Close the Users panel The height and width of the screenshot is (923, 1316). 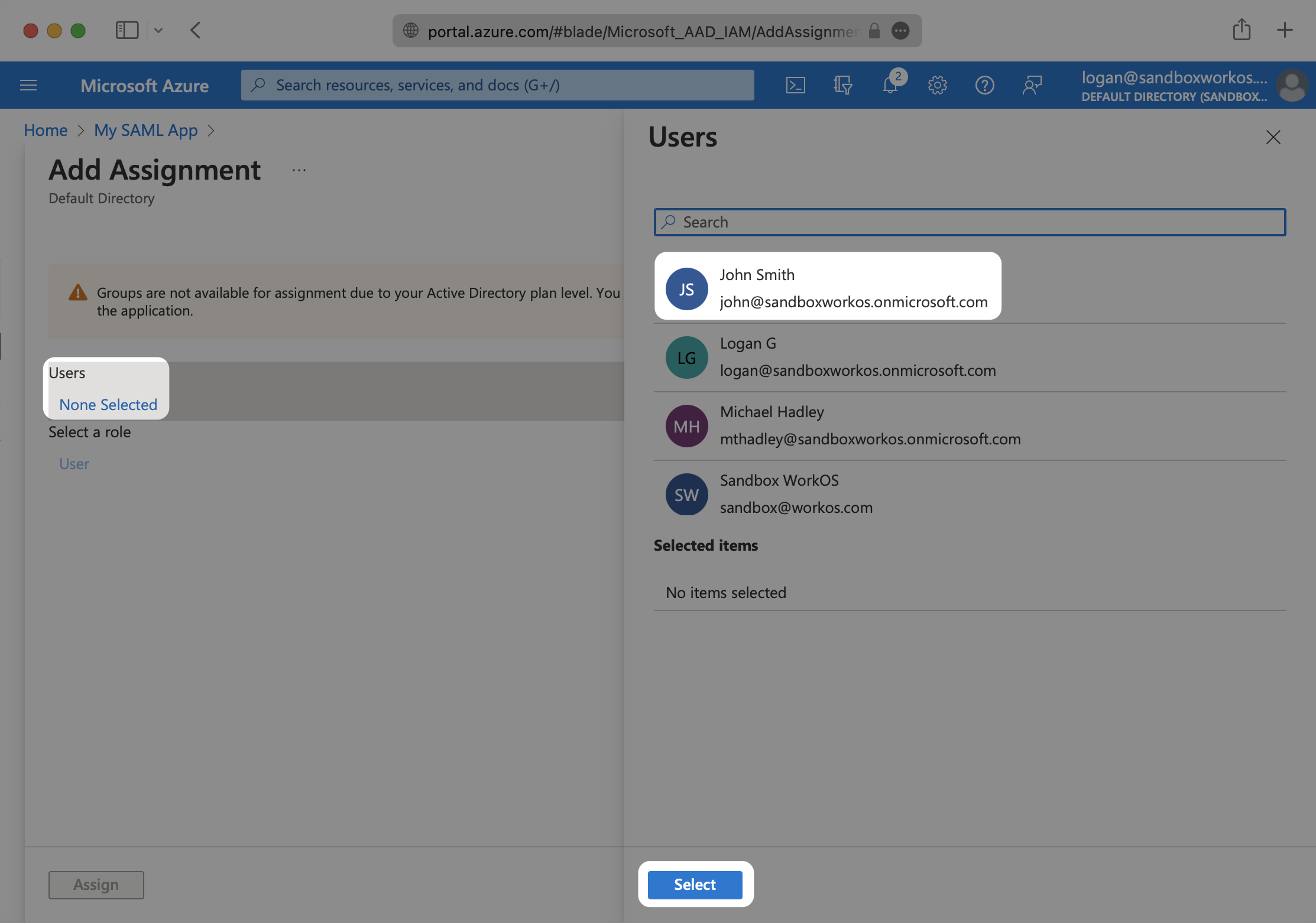click(1273, 137)
